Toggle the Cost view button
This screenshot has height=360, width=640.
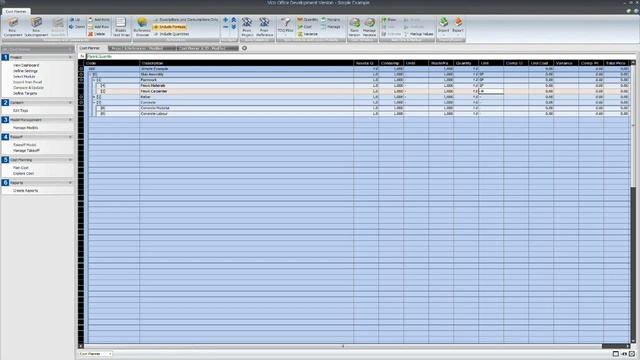click(305, 27)
